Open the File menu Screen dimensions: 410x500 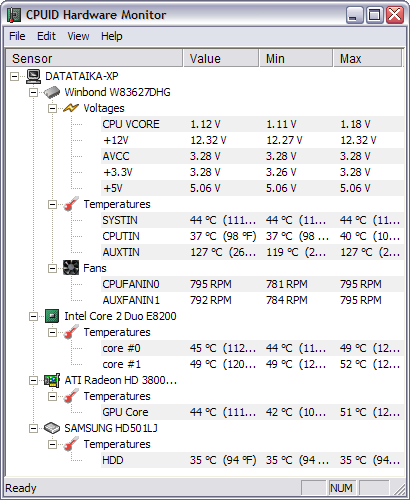[17, 36]
